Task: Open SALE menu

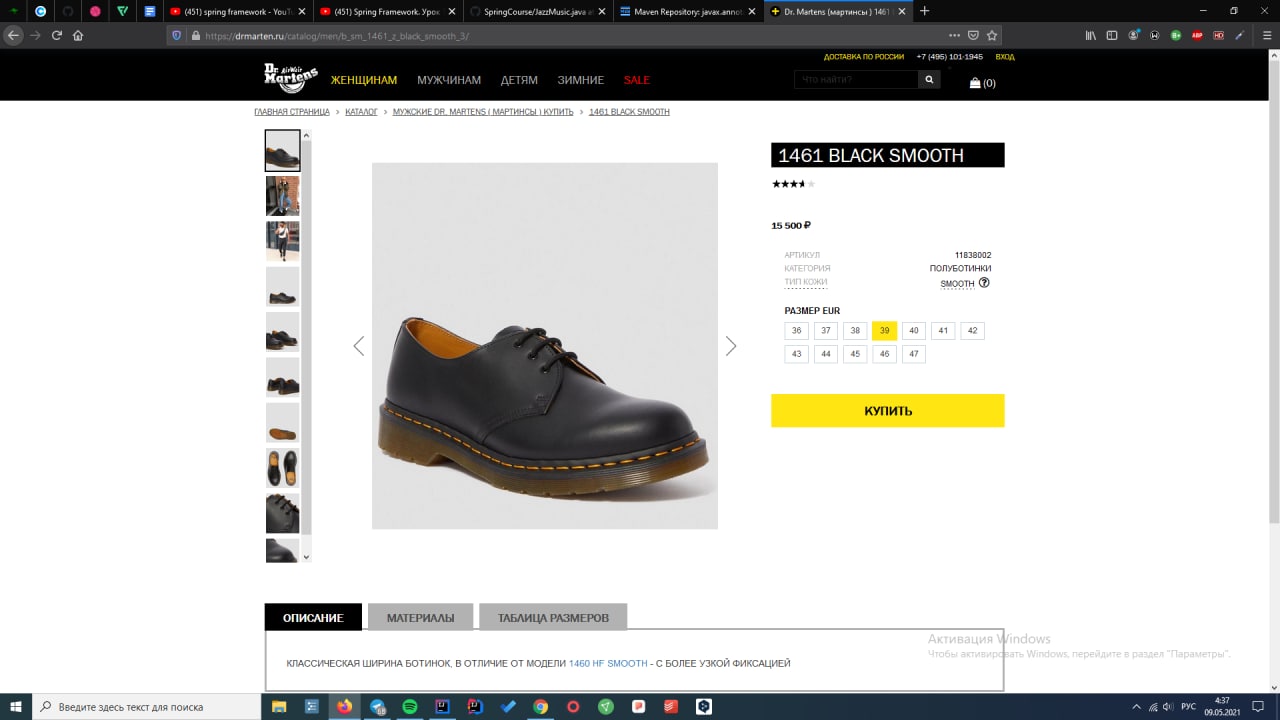Action: pos(637,80)
